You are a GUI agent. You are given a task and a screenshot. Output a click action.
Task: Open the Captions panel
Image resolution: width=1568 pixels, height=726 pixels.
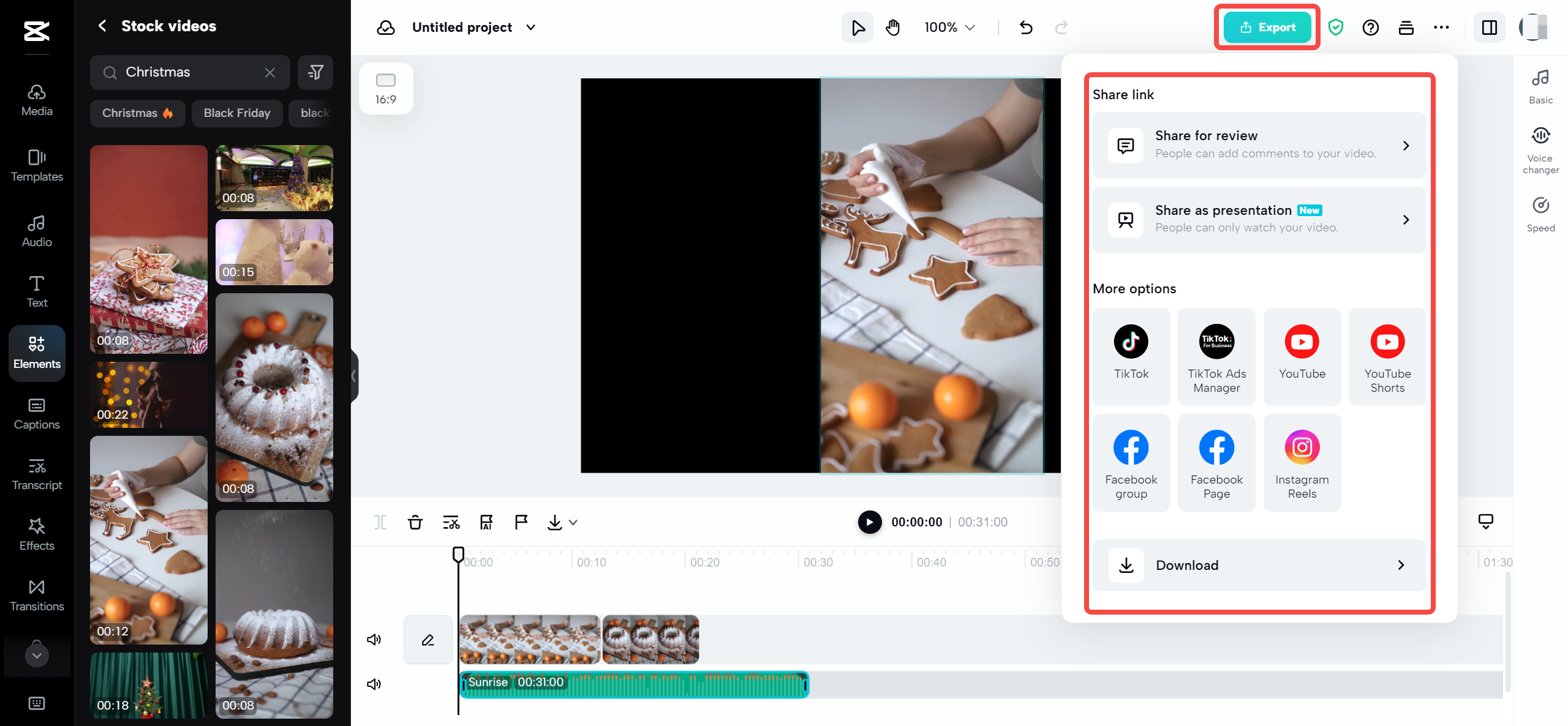(37, 413)
